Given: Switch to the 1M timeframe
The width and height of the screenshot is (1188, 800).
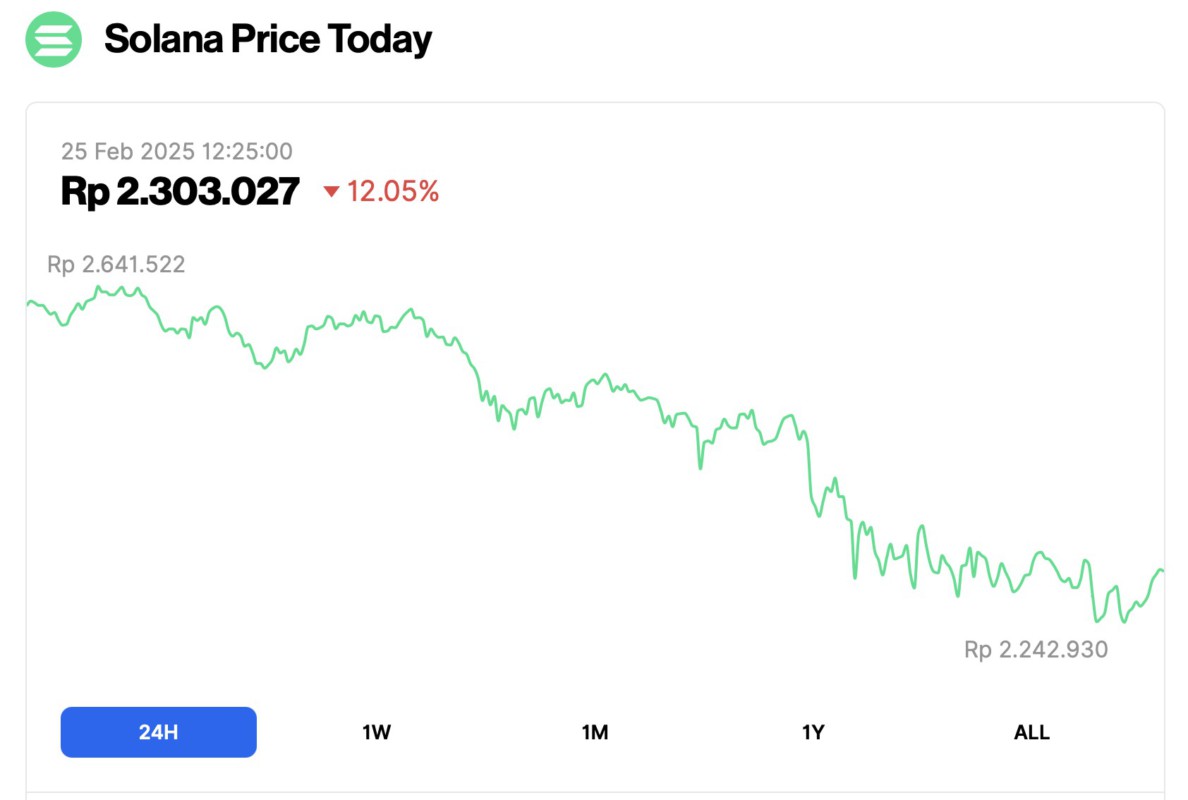Looking at the screenshot, I should [595, 732].
